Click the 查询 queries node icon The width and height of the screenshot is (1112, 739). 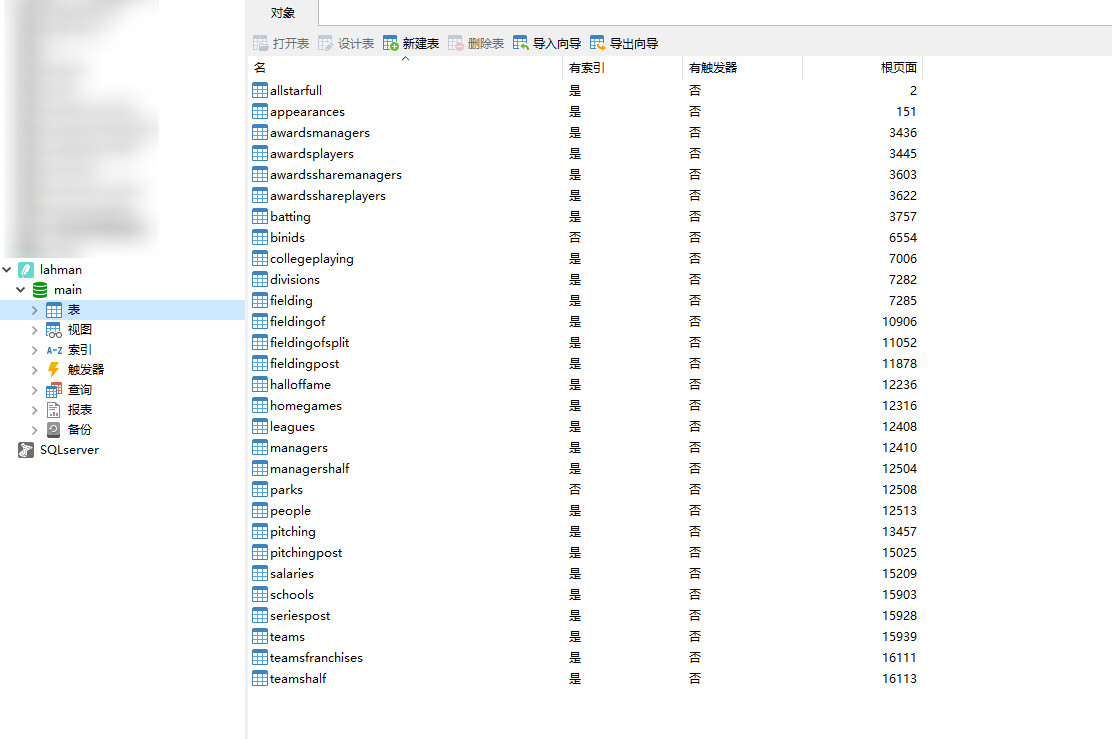tap(54, 389)
